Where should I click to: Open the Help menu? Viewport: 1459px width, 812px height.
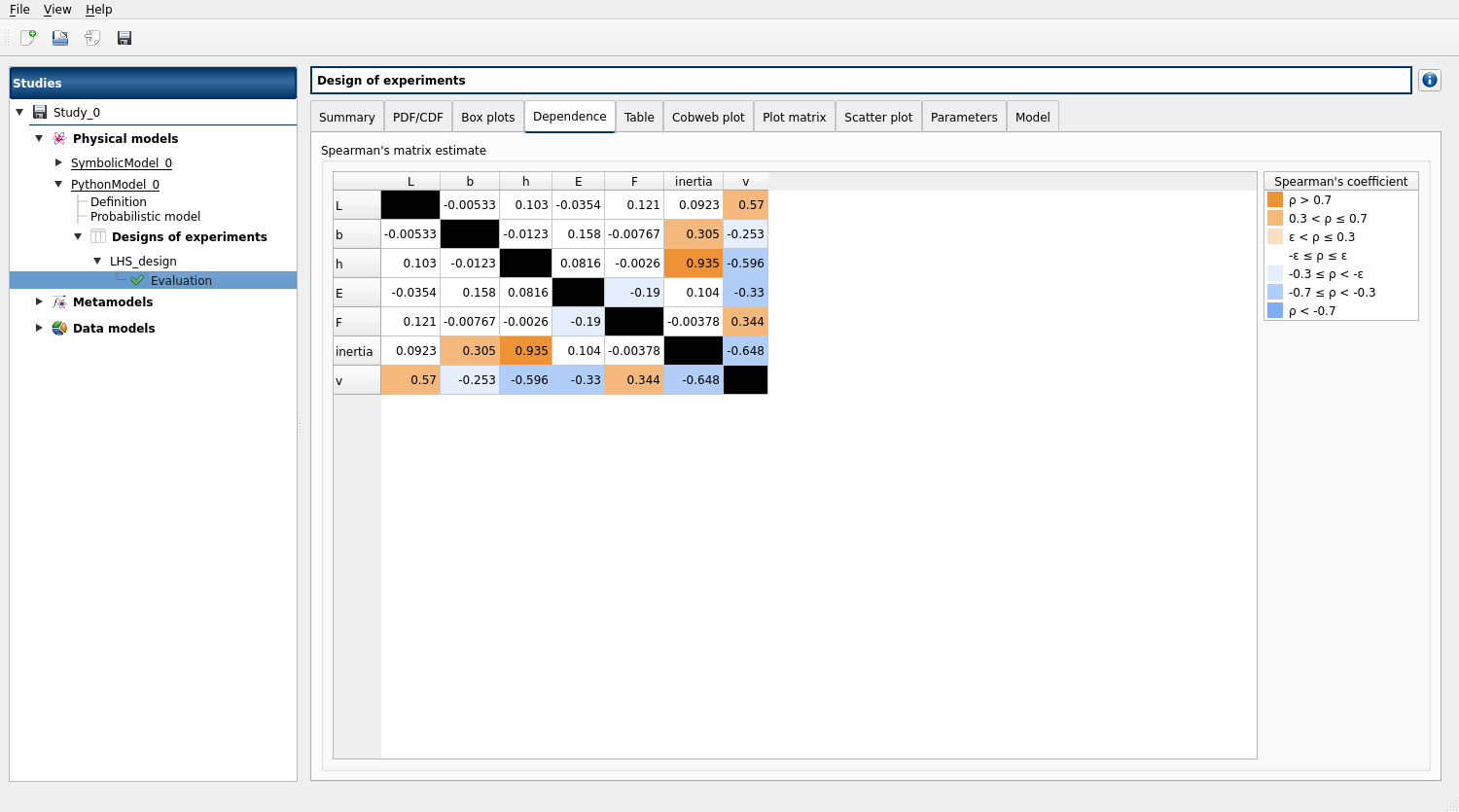click(99, 9)
